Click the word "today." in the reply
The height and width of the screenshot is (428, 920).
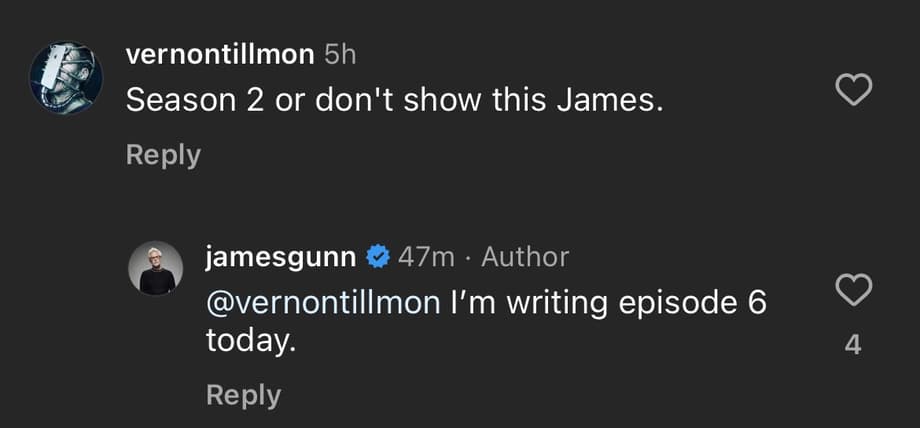click(251, 341)
